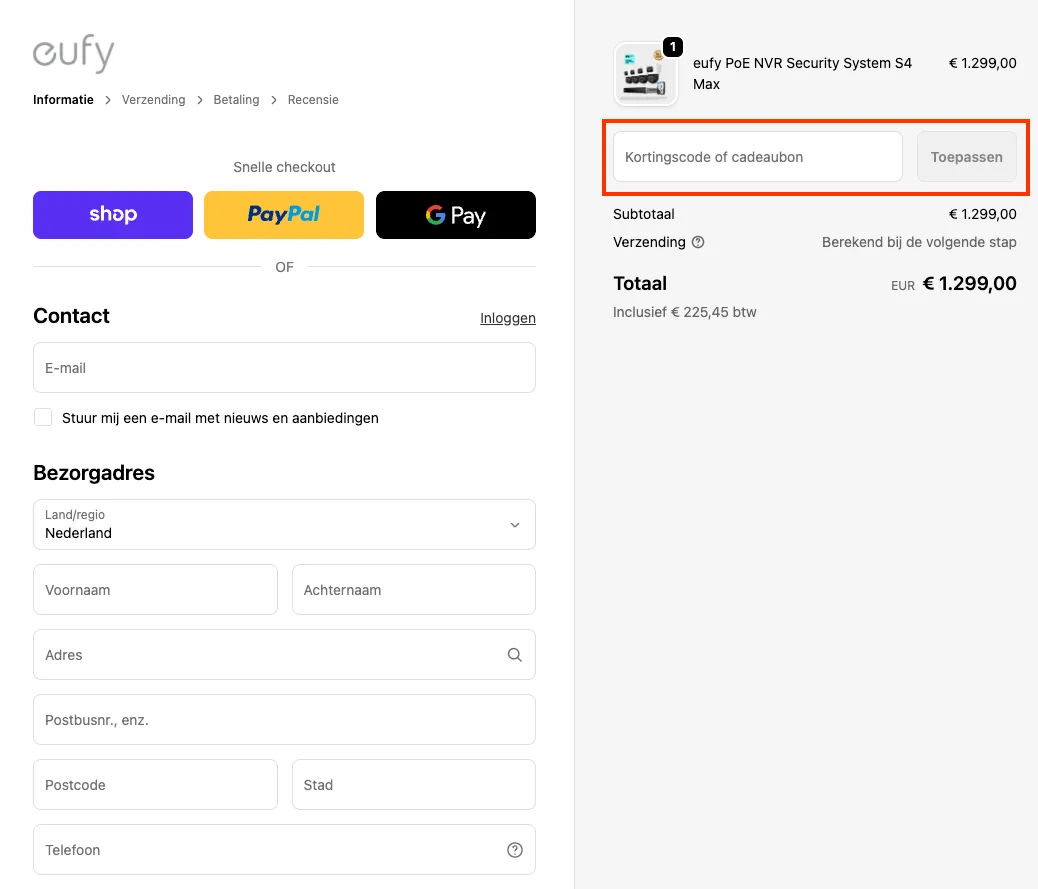Go to the Betaling breadcrumb step
This screenshot has width=1038, height=889.
(235, 99)
